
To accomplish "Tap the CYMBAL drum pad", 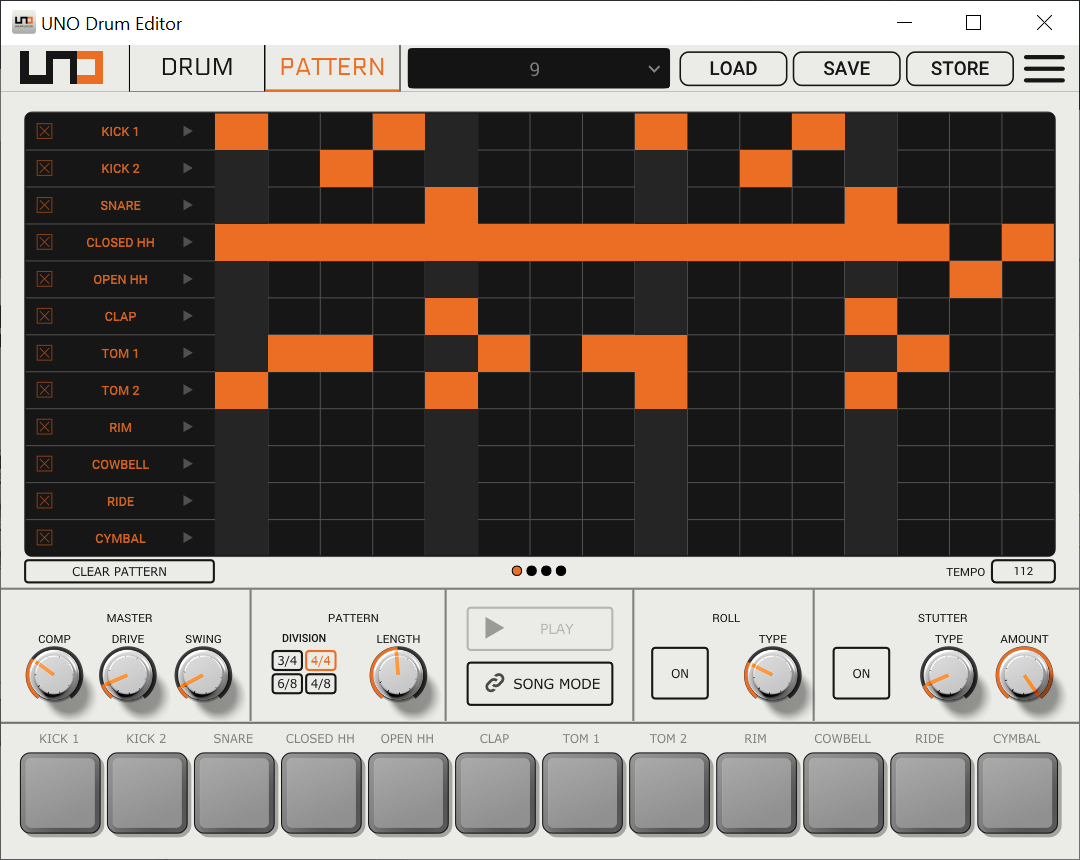I will tap(1016, 790).
